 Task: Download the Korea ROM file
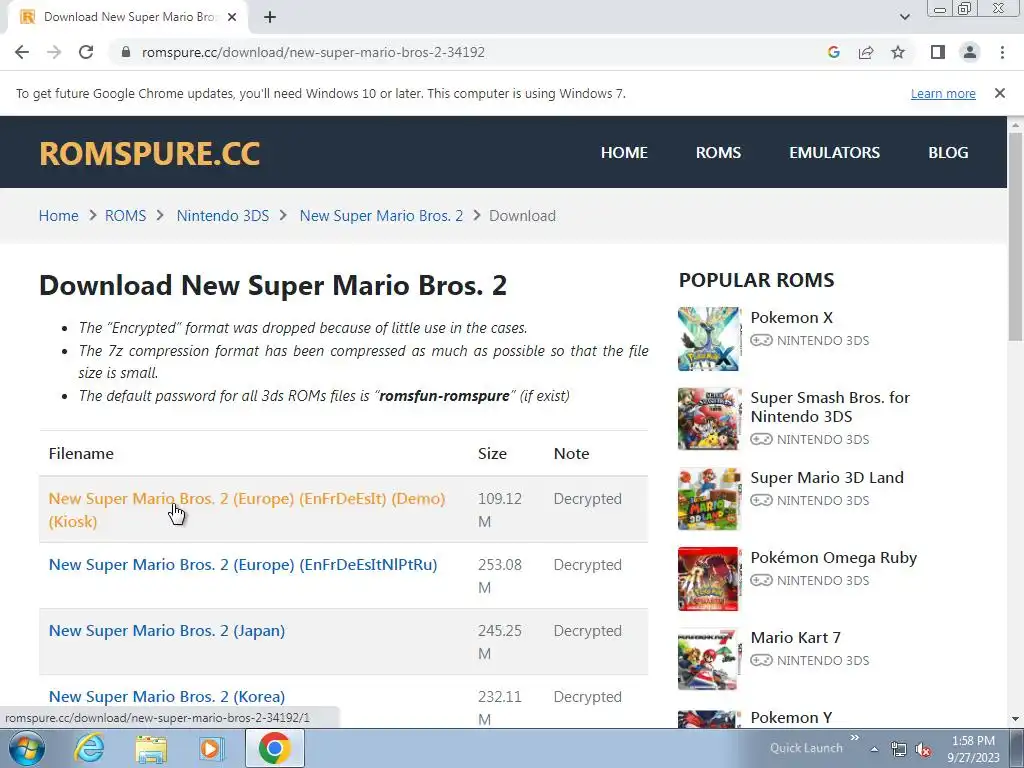point(167,696)
